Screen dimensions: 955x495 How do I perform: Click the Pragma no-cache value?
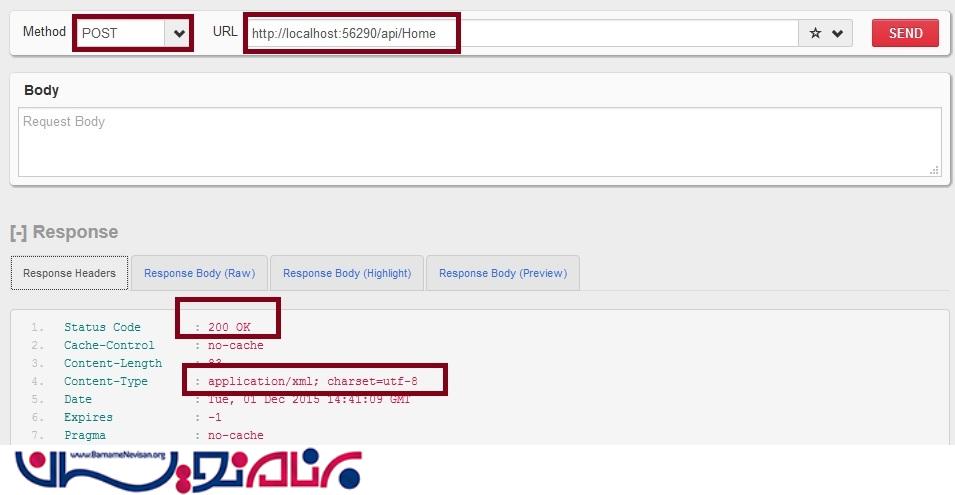click(236, 435)
